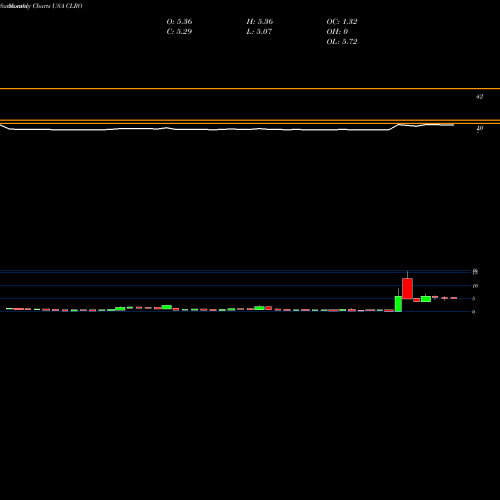Click the '42' indicator axis label
This screenshot has width=500, height=500.
tap(479, 97)
